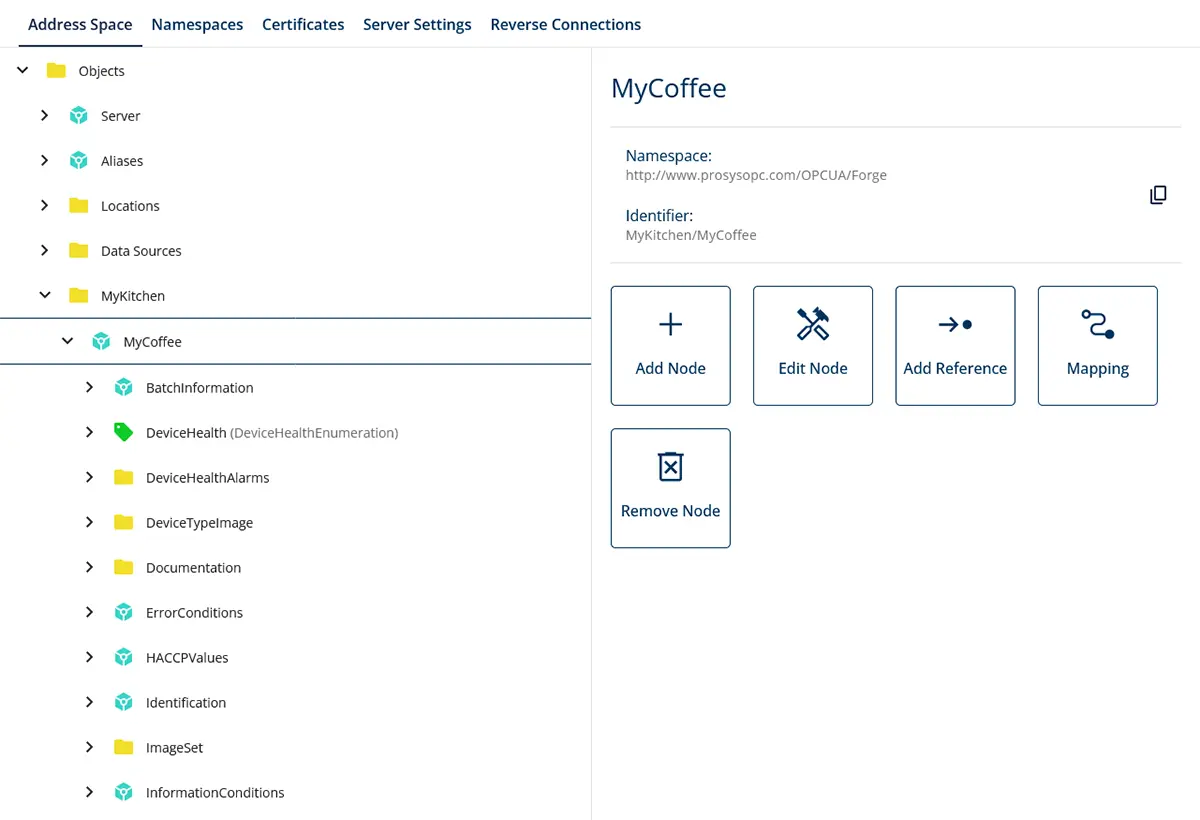Viewport: 1200px width, 820px height.
Task: Click the MyKitchen folder icon
Action: pyautogui.click(x=79, y=296)
